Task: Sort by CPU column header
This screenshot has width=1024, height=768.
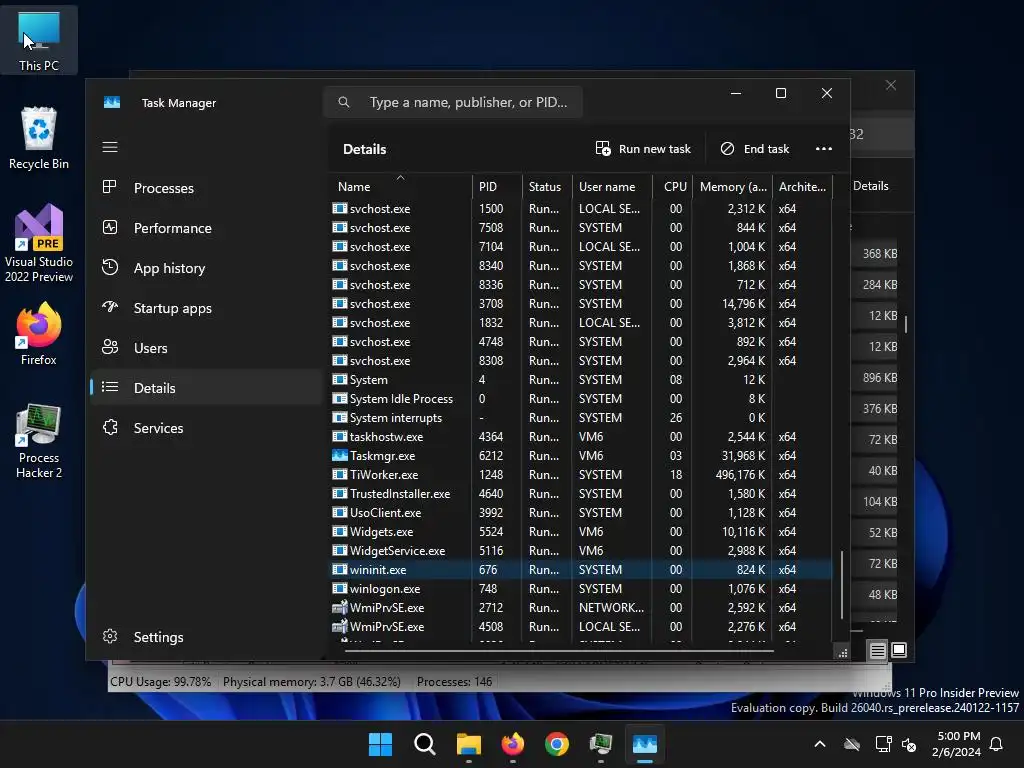Action: 673,187
